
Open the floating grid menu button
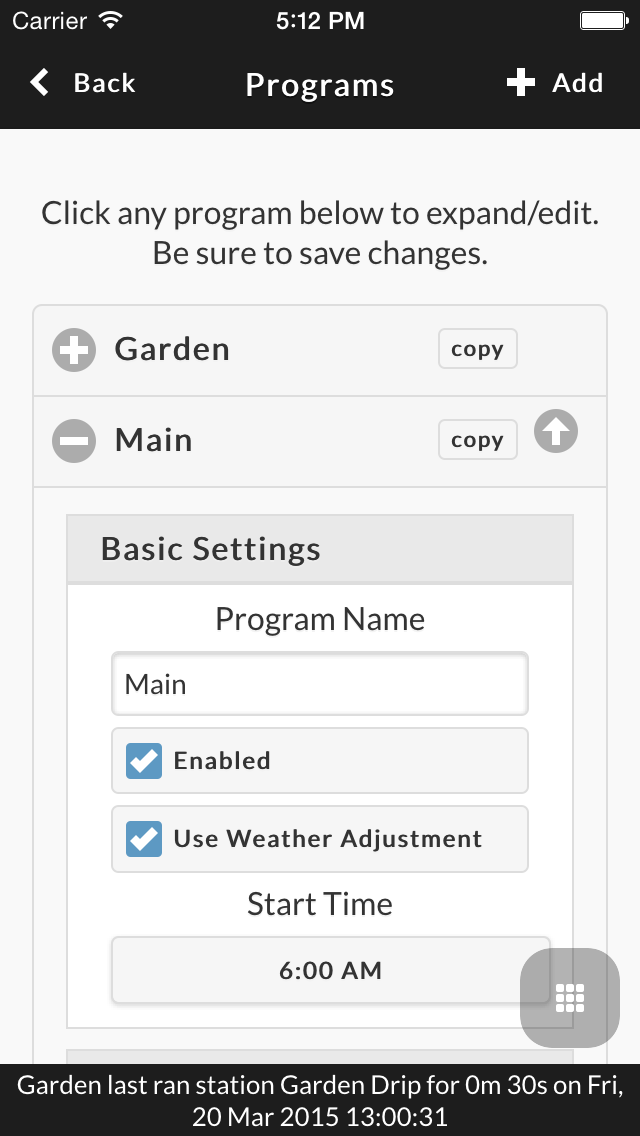coord(570,998)
